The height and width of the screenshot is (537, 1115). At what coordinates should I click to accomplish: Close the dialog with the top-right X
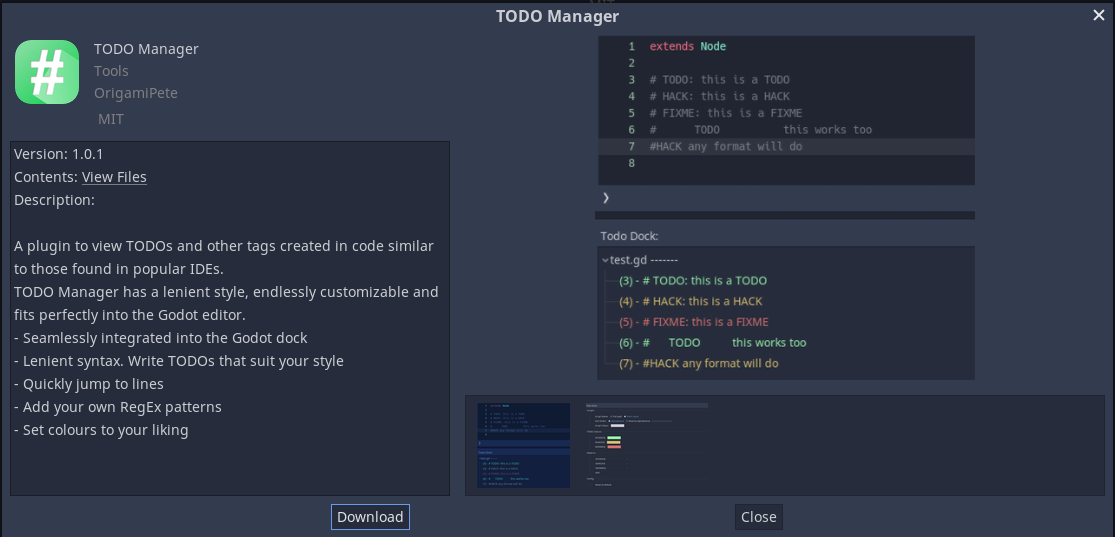1099,15
